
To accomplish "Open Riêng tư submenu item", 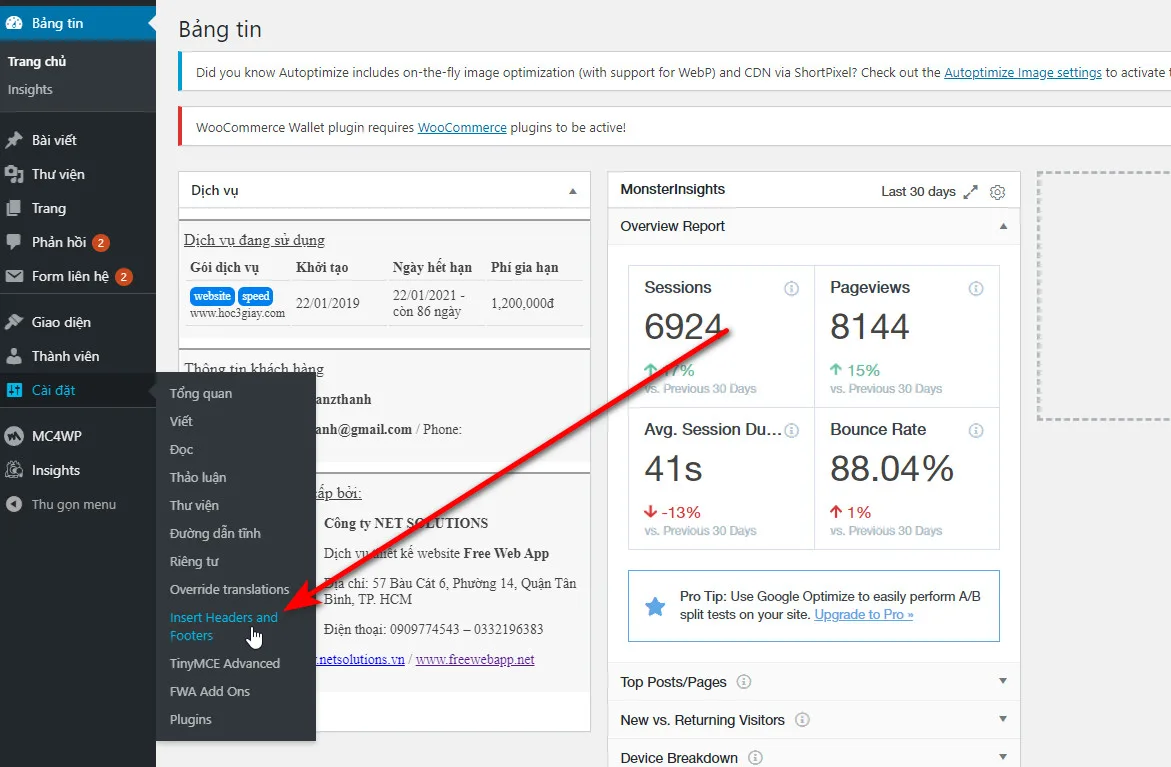I will (x=194, y=562).
